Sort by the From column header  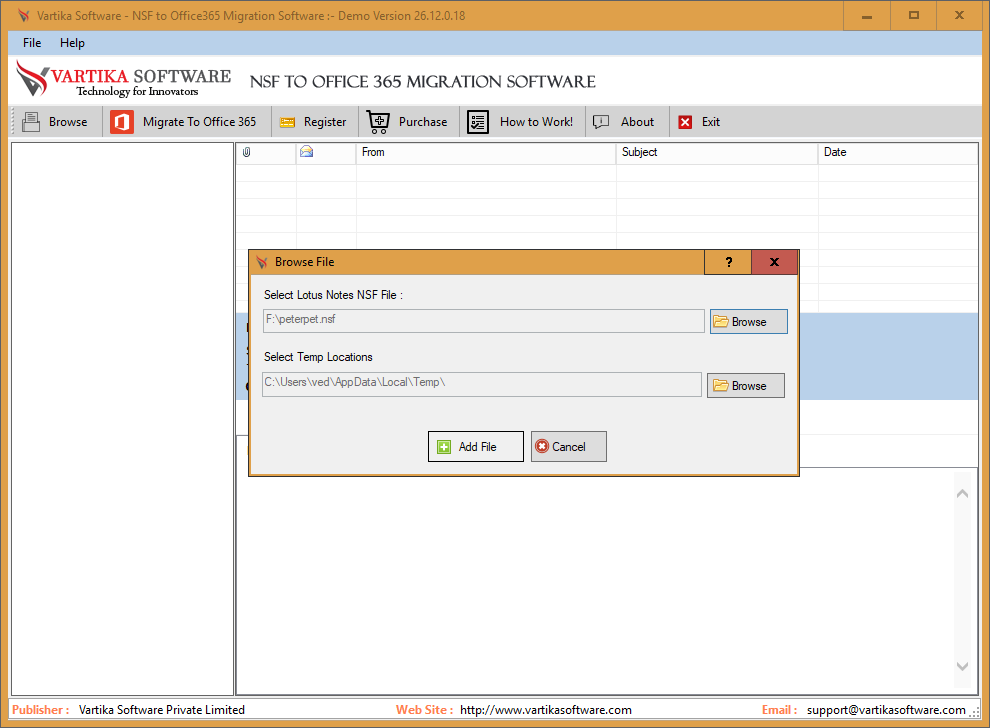pyautogui.click(x=486, y=152)
